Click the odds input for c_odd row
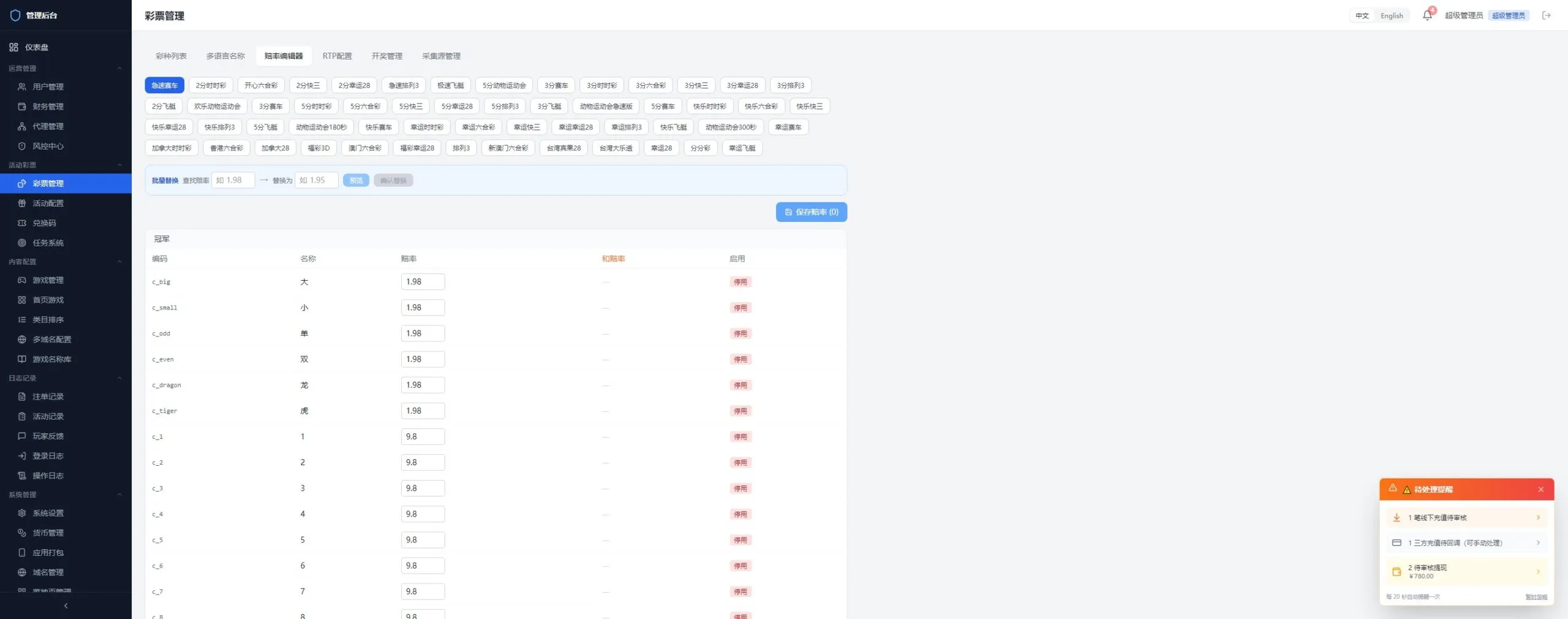Image resolution: width=1568 pixels, height=619 pixels. coord(423,333)
